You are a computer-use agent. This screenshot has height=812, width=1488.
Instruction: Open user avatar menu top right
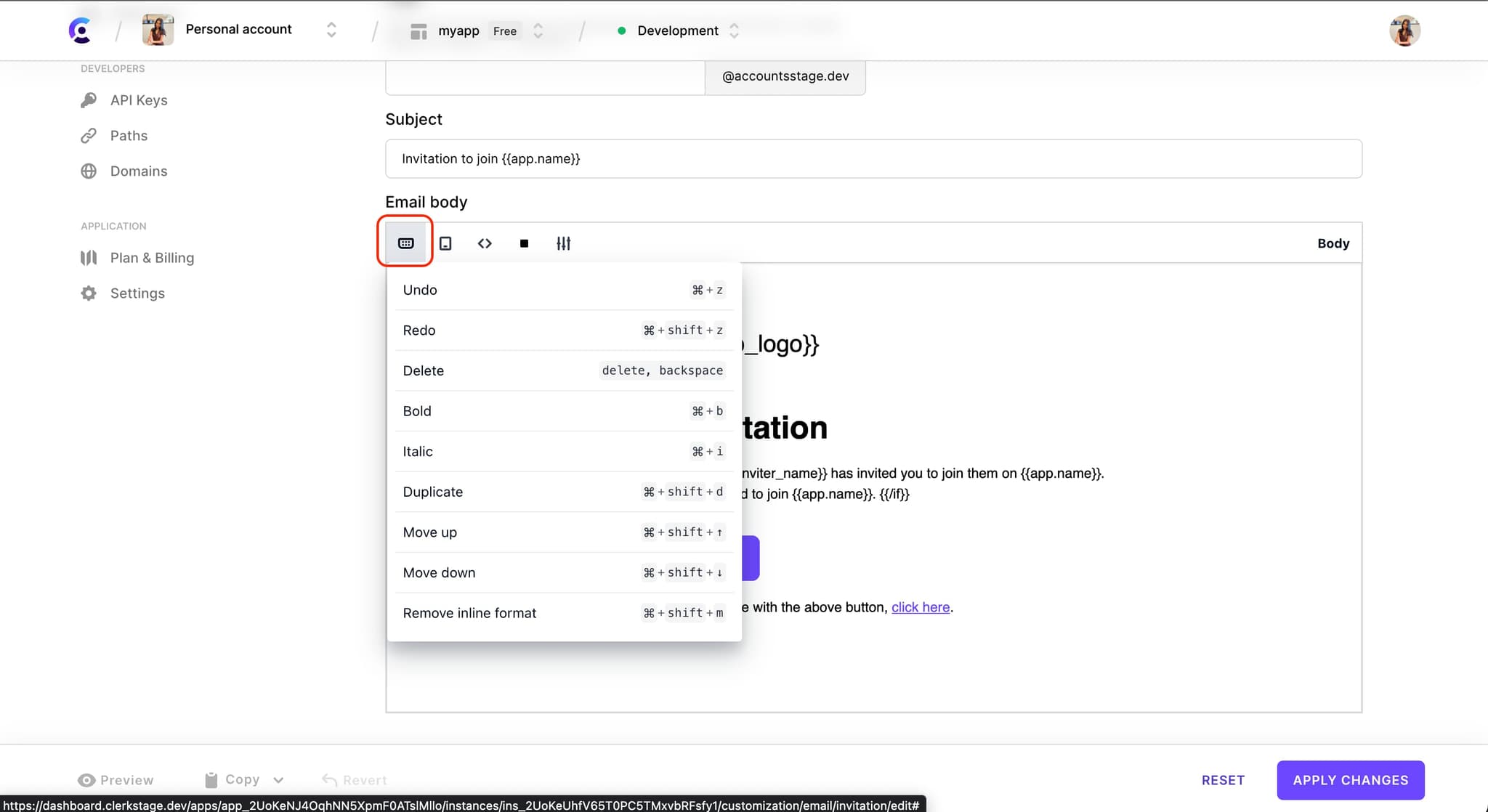tap(1404, 31)
